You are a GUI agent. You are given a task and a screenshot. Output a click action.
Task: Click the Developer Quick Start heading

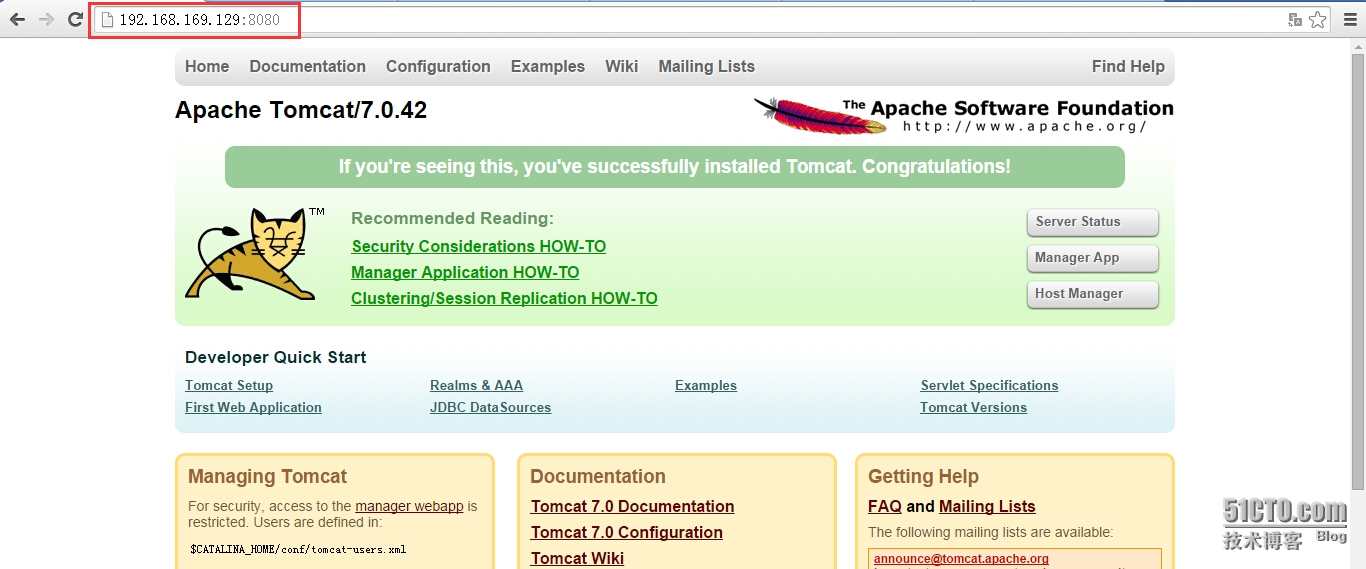[x=275, y=357]
